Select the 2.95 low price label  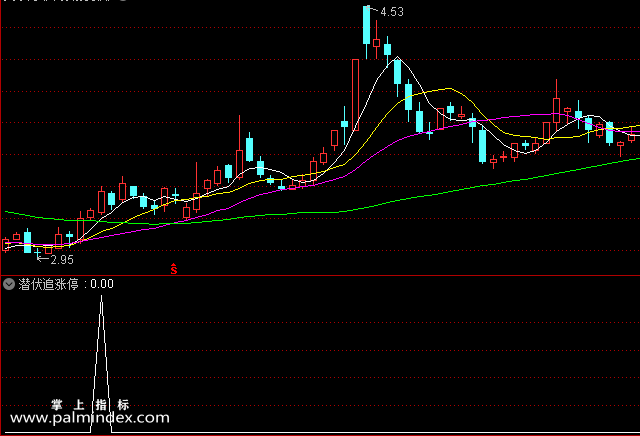pyautogui.click(x=62, y=260)
